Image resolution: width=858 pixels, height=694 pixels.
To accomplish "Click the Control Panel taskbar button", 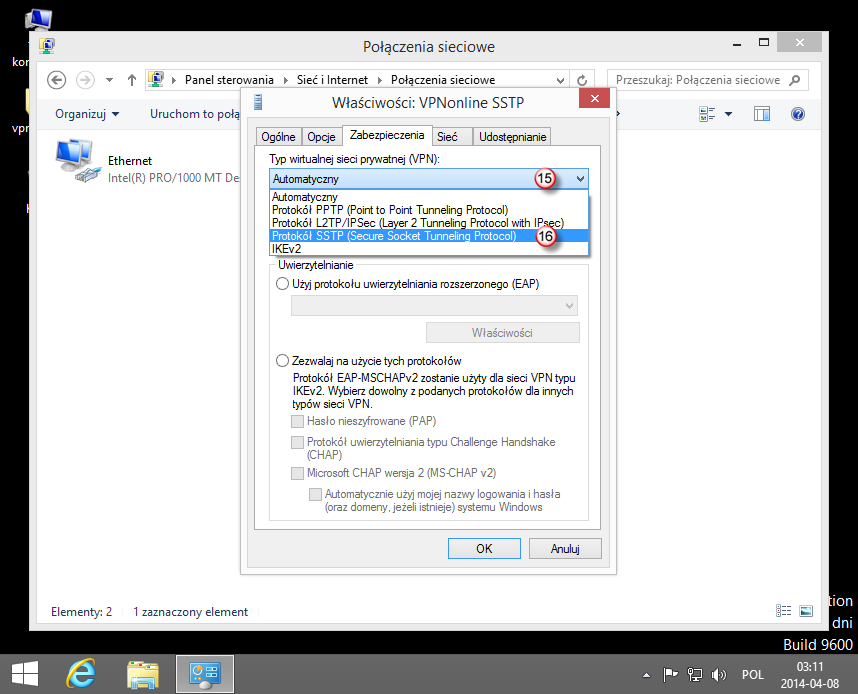I will click(205, 674).
